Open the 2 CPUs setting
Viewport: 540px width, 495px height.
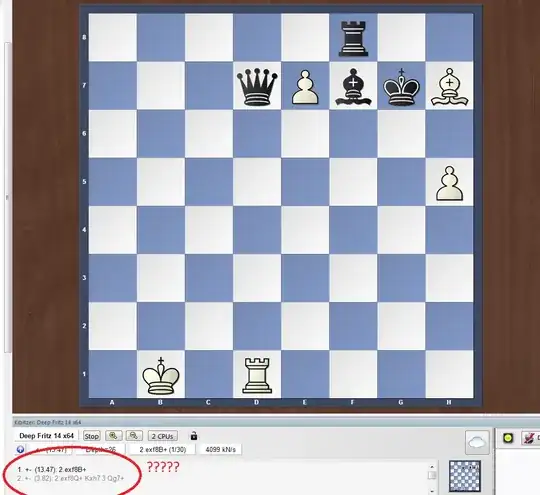(163, 436)
